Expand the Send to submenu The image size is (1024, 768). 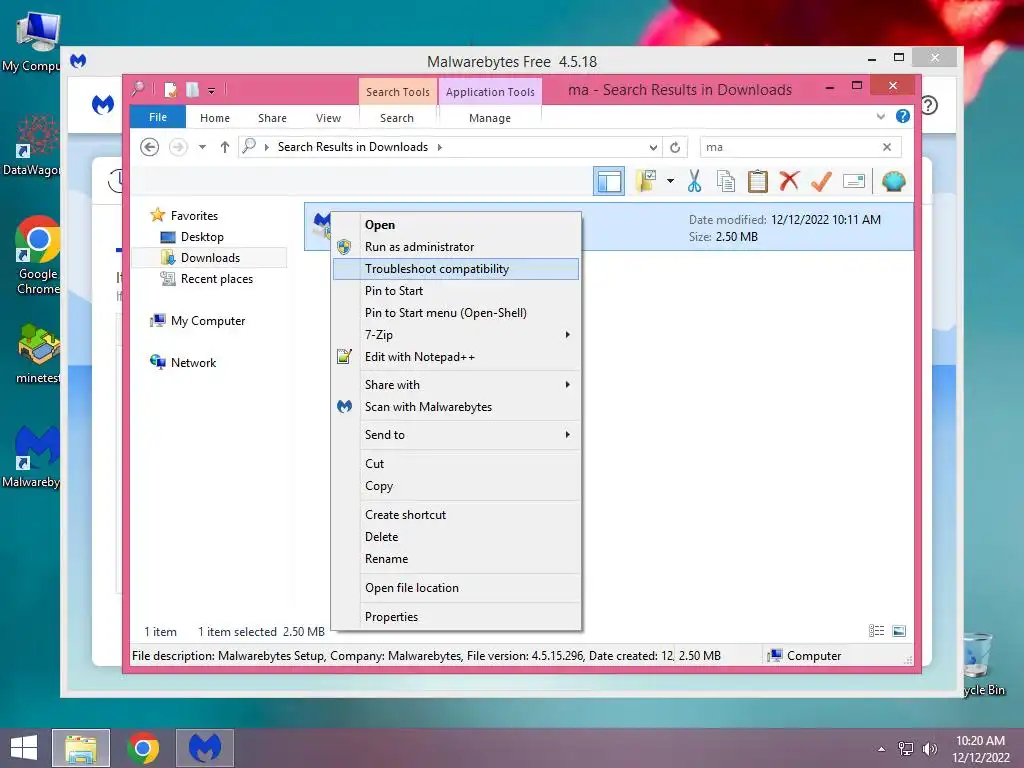tap(456, 435)
